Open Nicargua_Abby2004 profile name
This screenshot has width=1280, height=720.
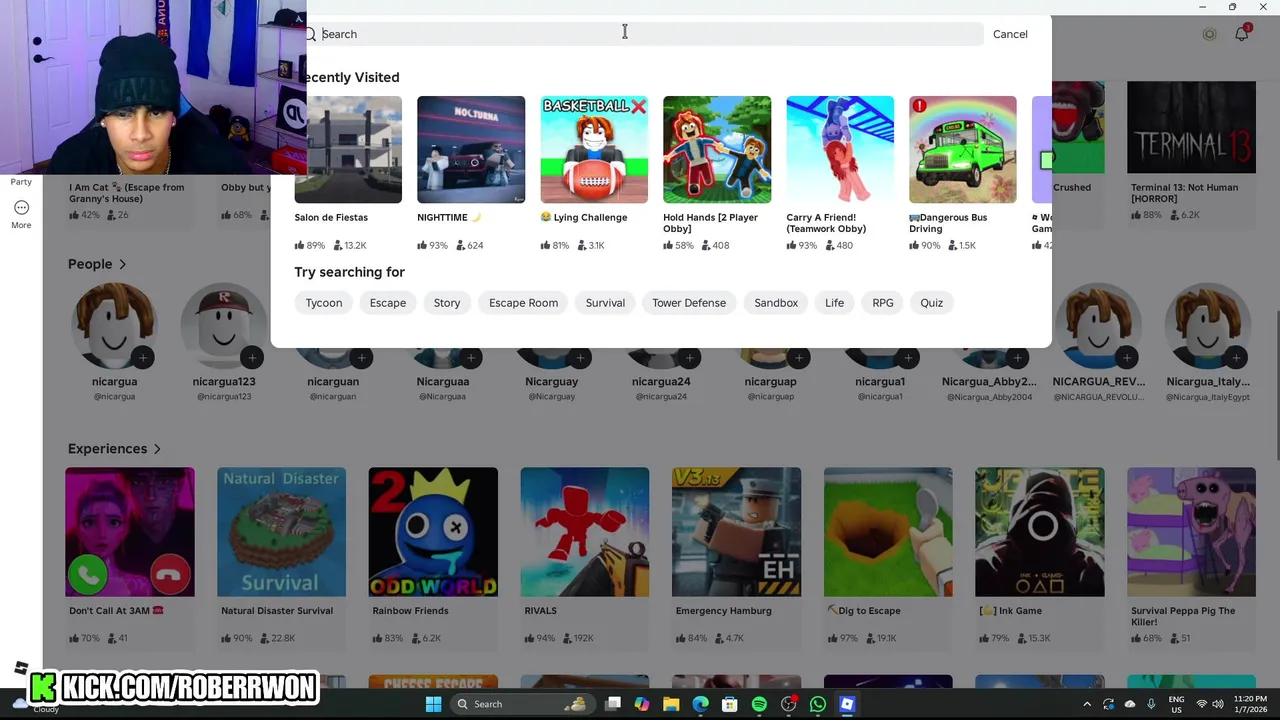coord(989,381)
